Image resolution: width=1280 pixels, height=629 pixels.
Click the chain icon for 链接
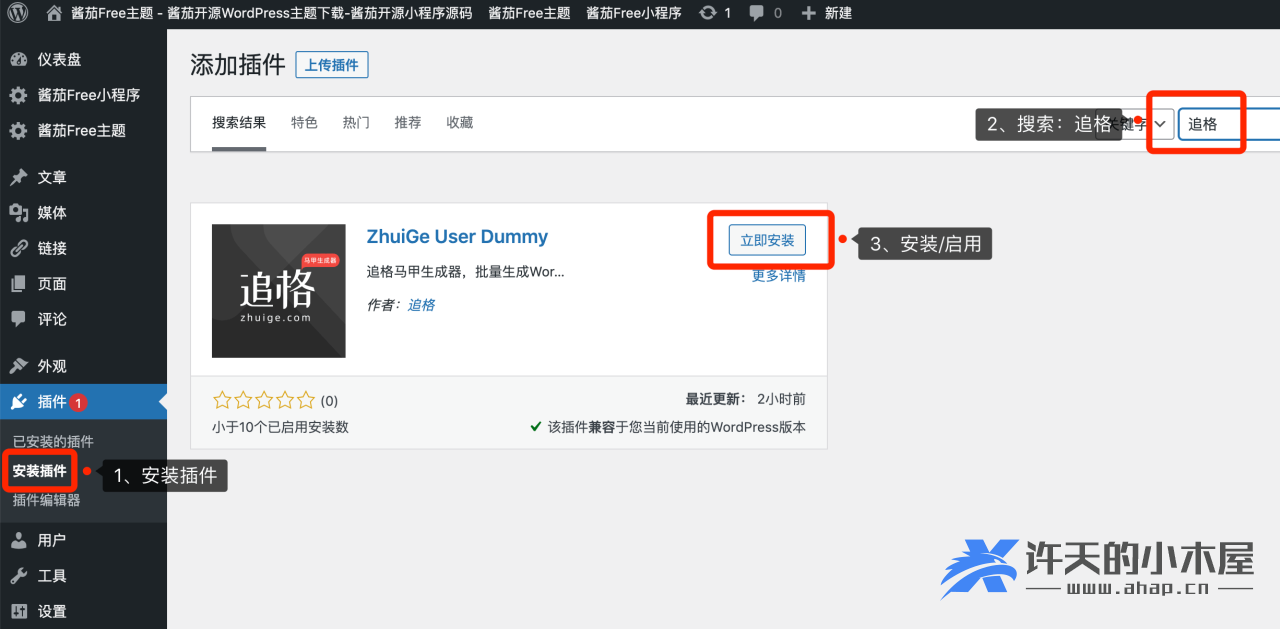(18, 248)
